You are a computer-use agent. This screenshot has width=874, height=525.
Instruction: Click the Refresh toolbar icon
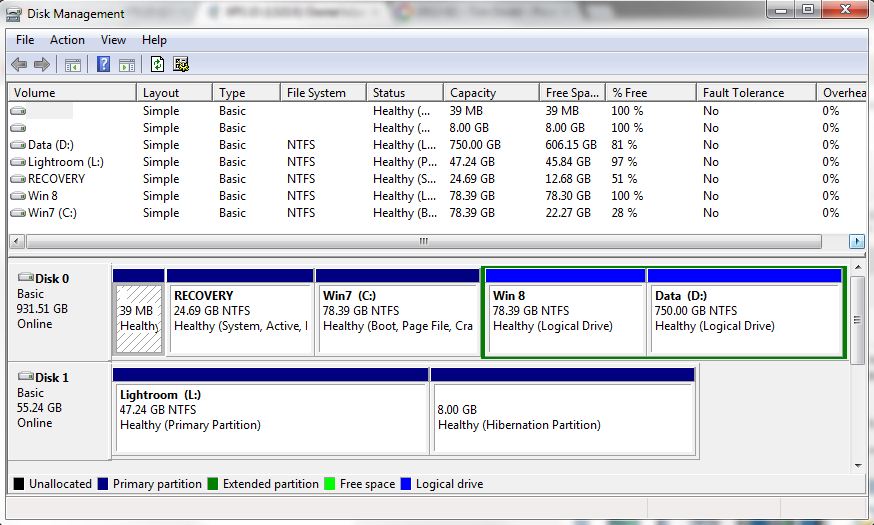(158, 65)
